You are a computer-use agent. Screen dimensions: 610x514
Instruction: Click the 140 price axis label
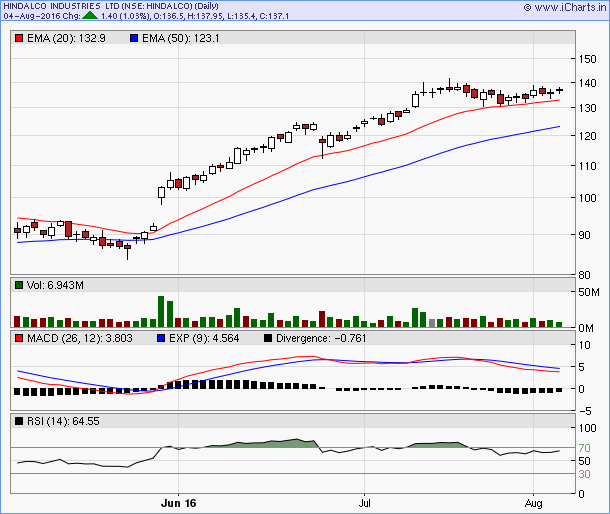[x=587, y=83]
